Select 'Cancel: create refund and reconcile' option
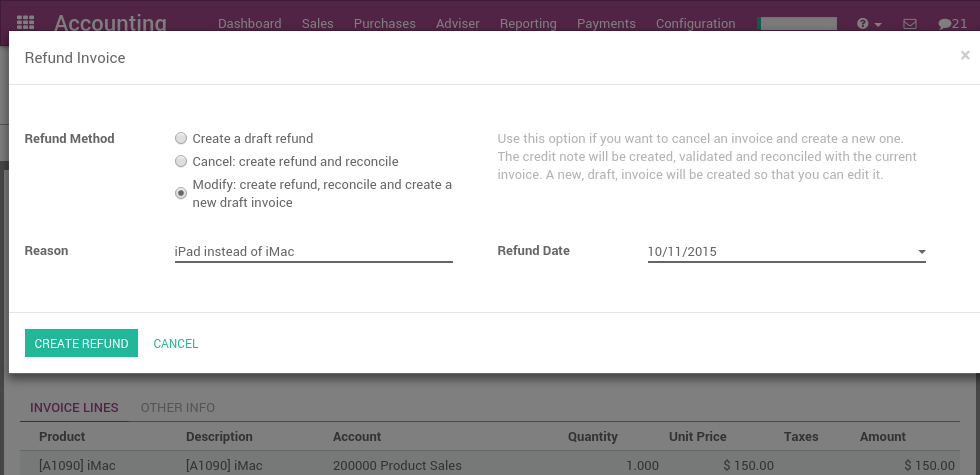Screen dimensions: 980x475 tap(181, 161)
